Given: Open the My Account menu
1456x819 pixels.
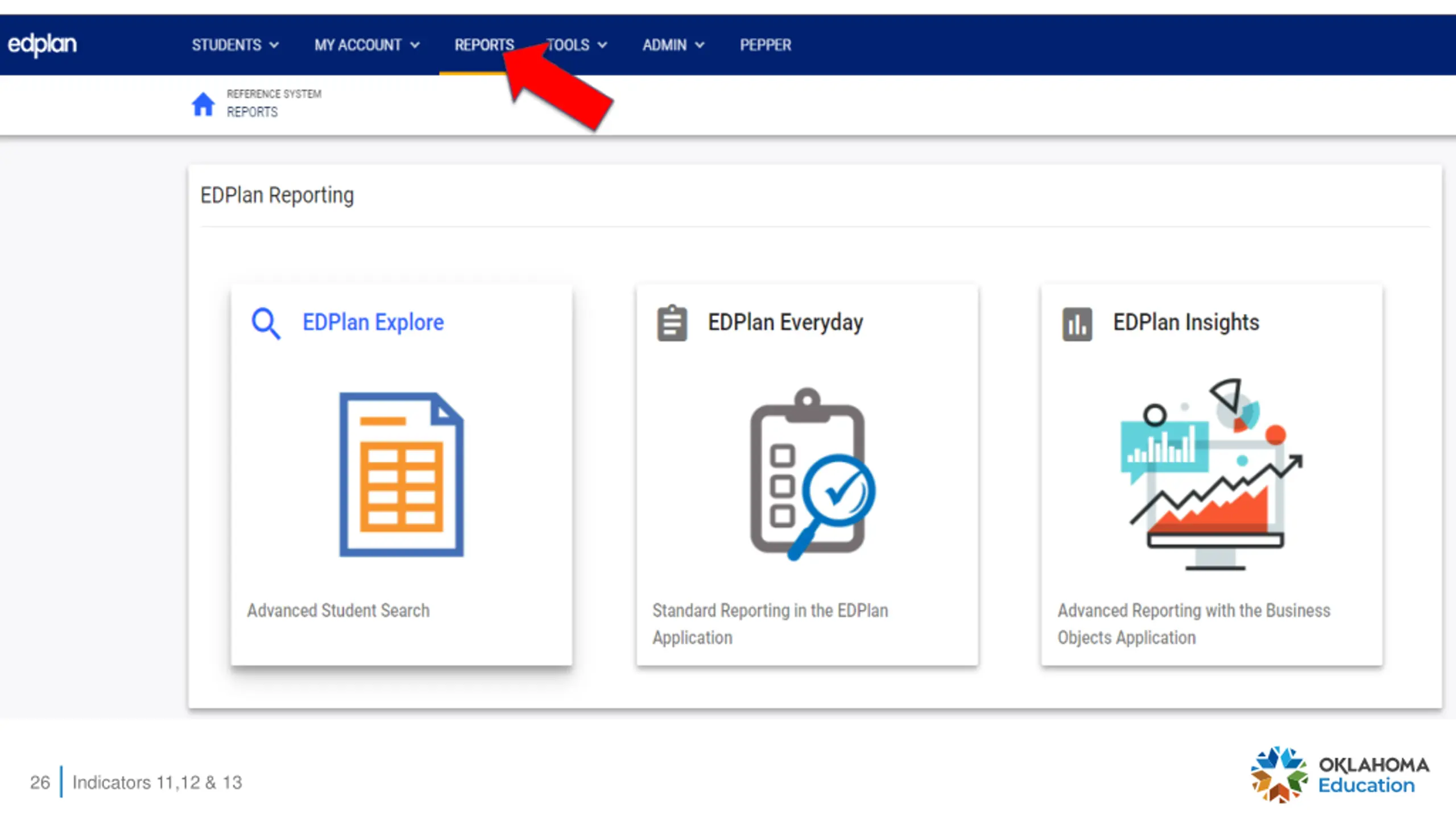Looking at the screenshot, I should click(367, 45).
